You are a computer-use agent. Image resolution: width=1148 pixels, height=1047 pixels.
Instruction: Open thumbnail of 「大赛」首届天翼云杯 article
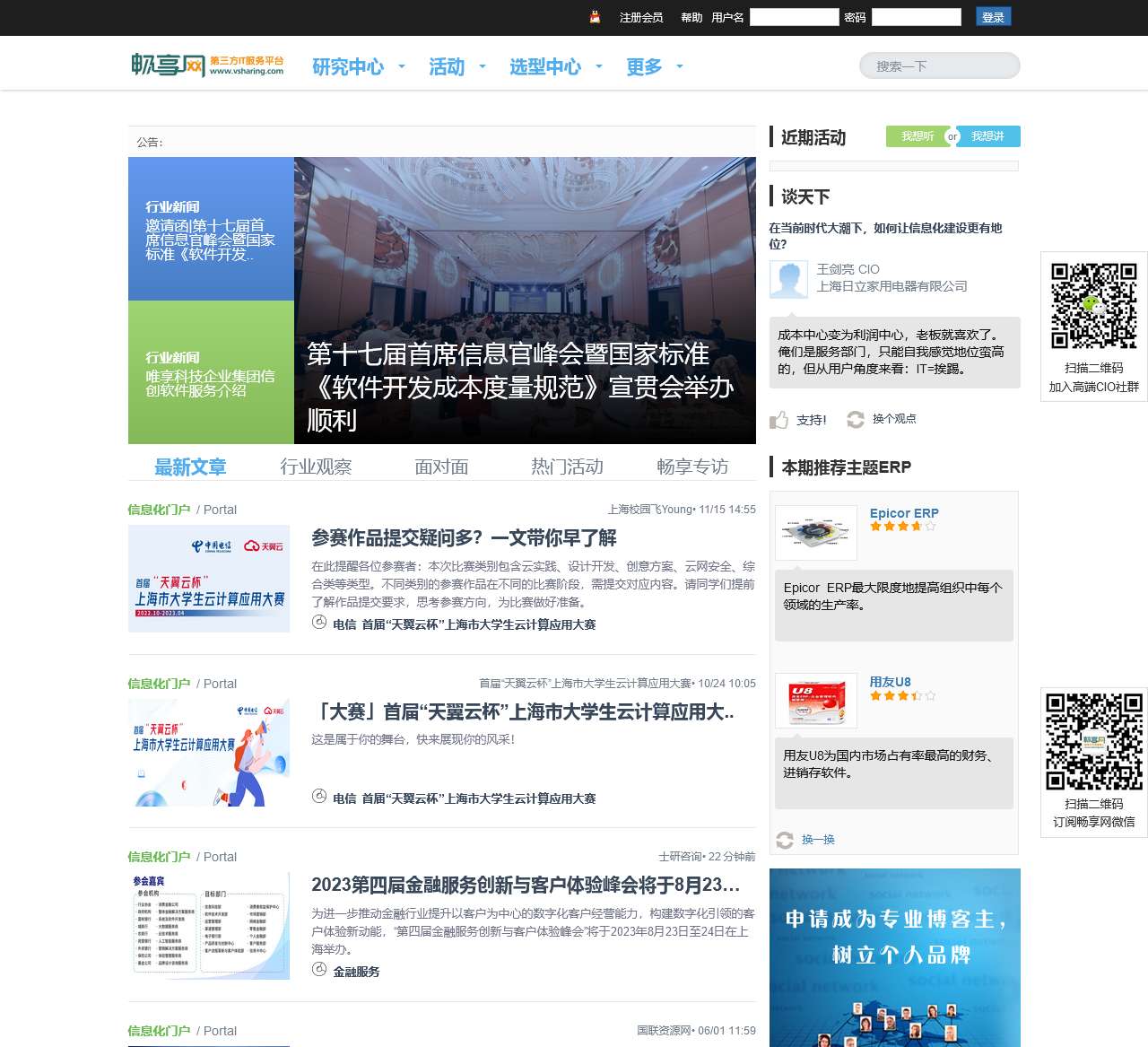pos(209,753)
